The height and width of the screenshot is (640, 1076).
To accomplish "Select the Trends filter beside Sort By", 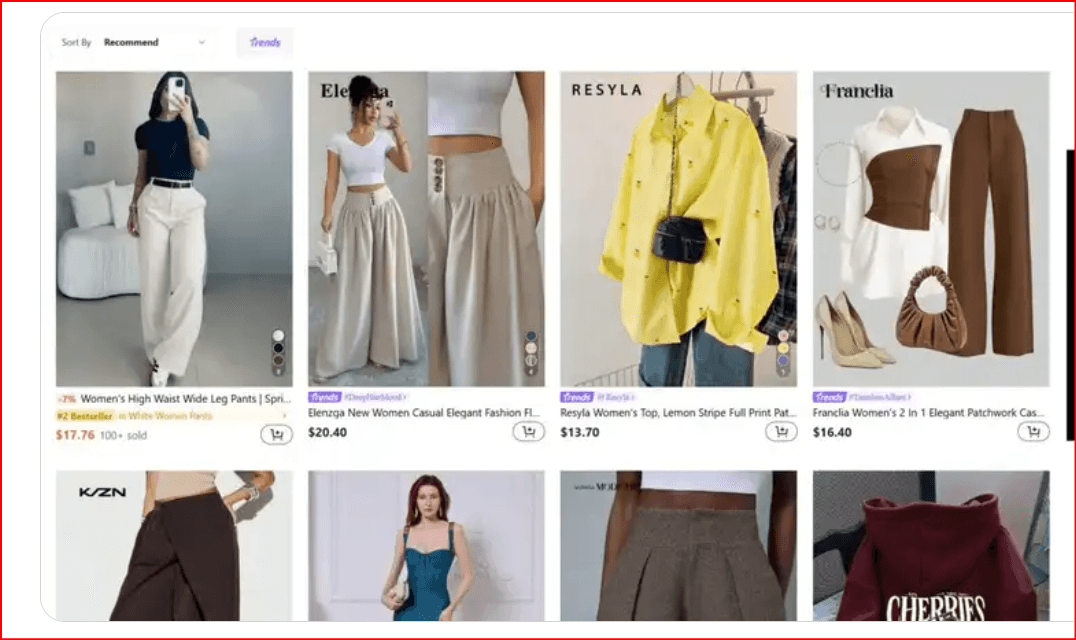I will pyautogui.click(x=265, y=43).
